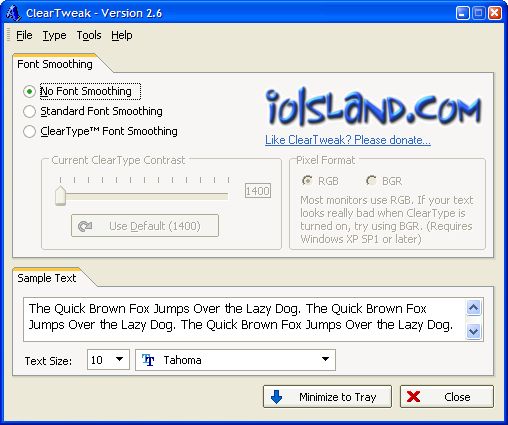Click the Most monitors use RGB description
Image resolution: width=508 pixels, height=425 pixels.
pos(387,219)
